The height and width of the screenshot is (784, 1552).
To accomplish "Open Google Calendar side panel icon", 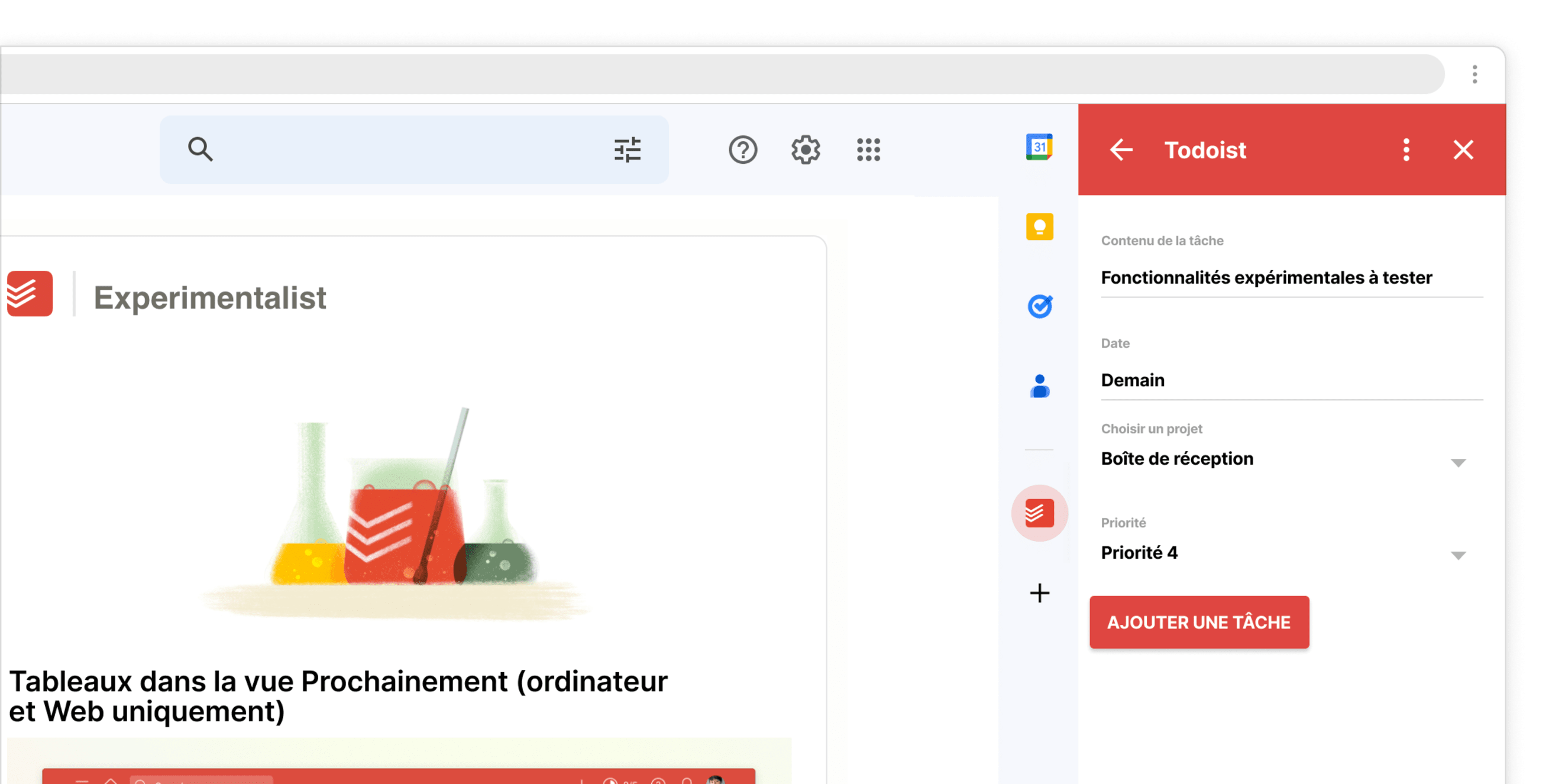I will pyautogui.click(x=1039, y=148).
